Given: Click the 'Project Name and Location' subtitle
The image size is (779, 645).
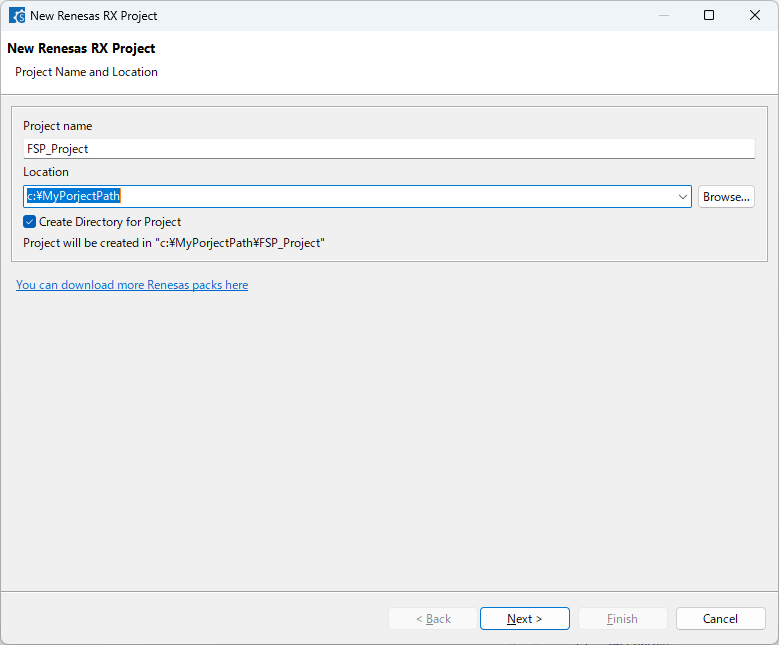Looking at the screenshot, I should 86,72.
